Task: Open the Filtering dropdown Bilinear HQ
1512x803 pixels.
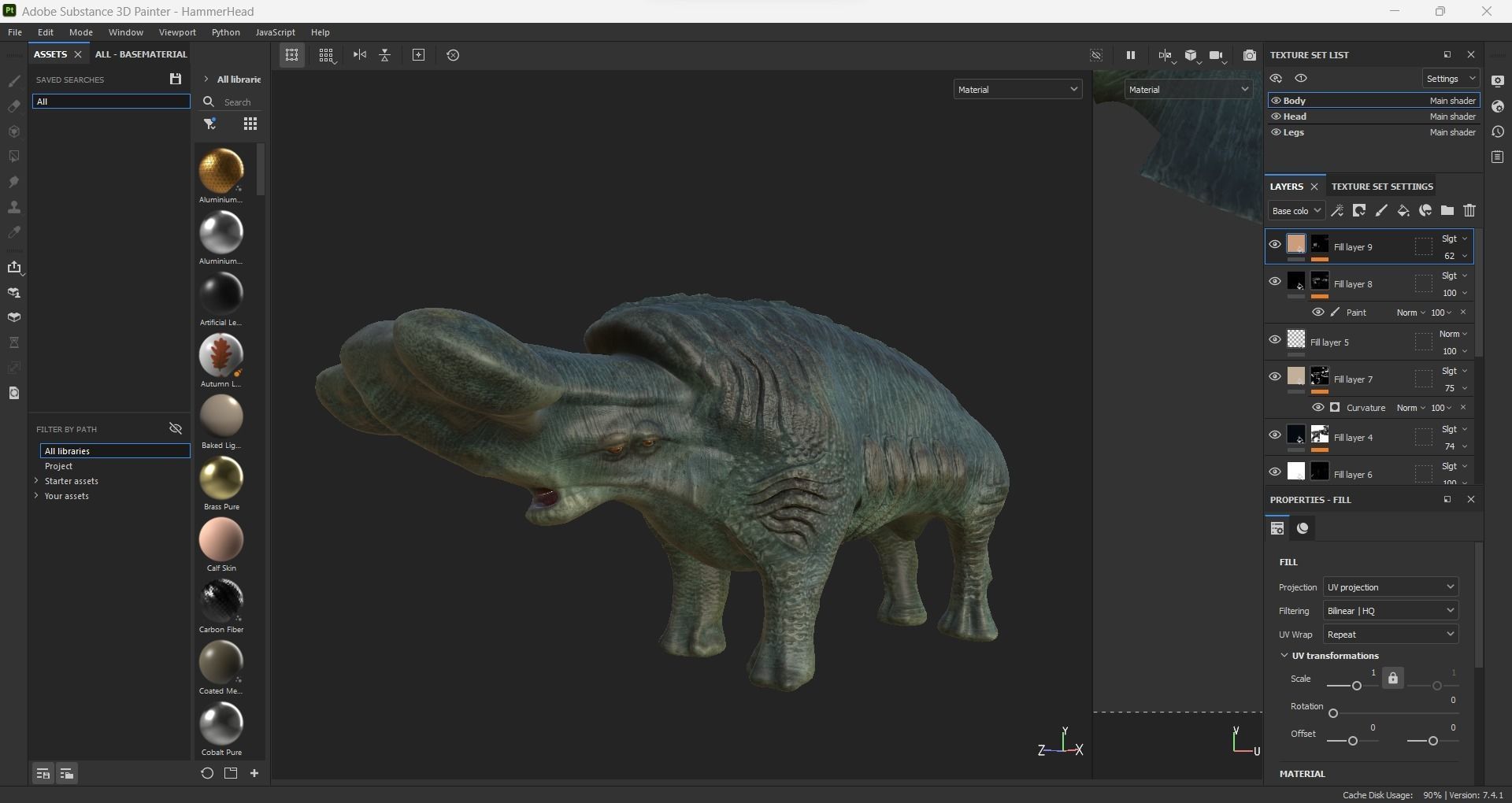Action: [x=1391, y=610]
